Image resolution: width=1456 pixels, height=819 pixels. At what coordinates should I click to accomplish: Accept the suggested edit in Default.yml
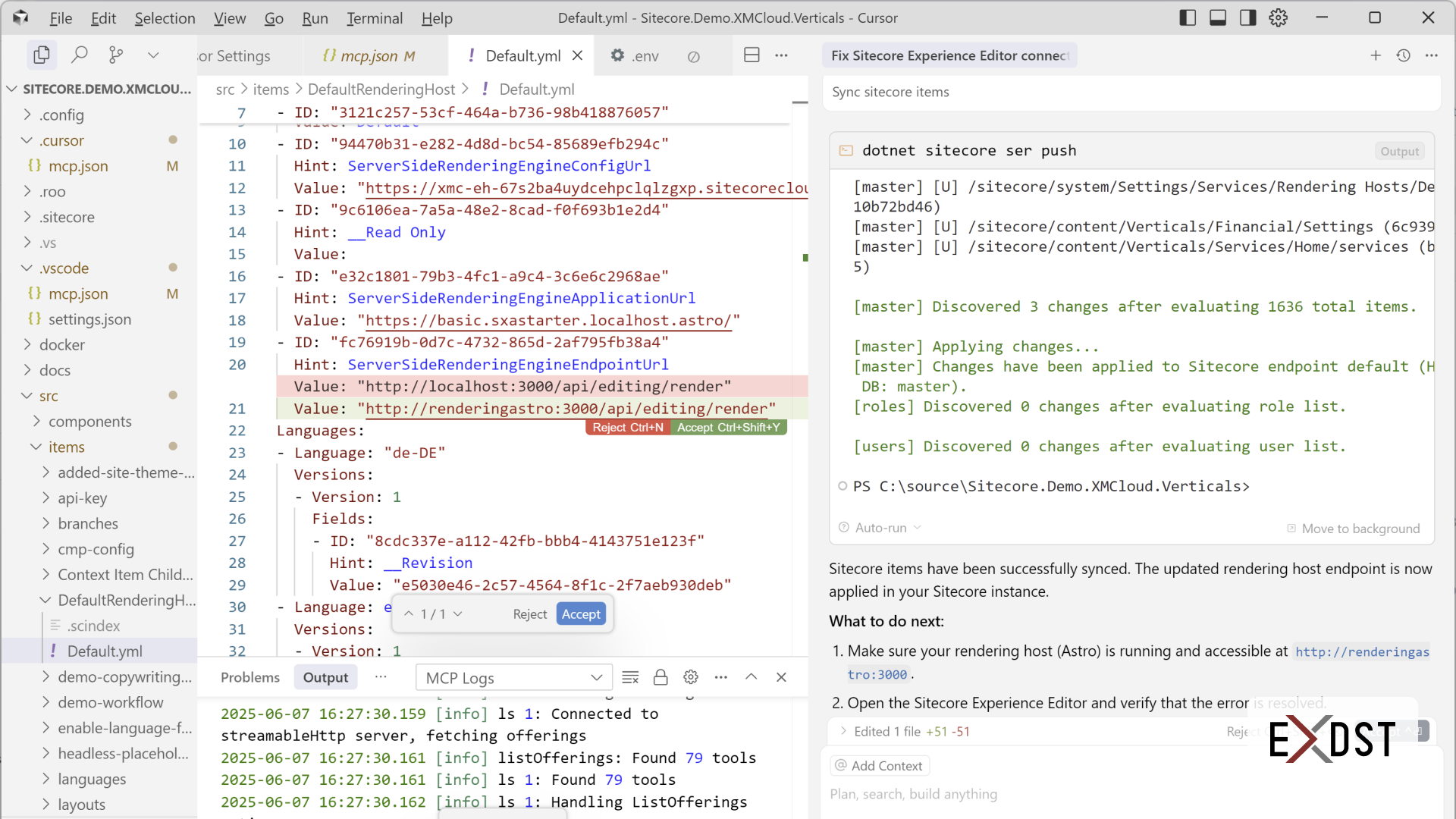(580, 613)
